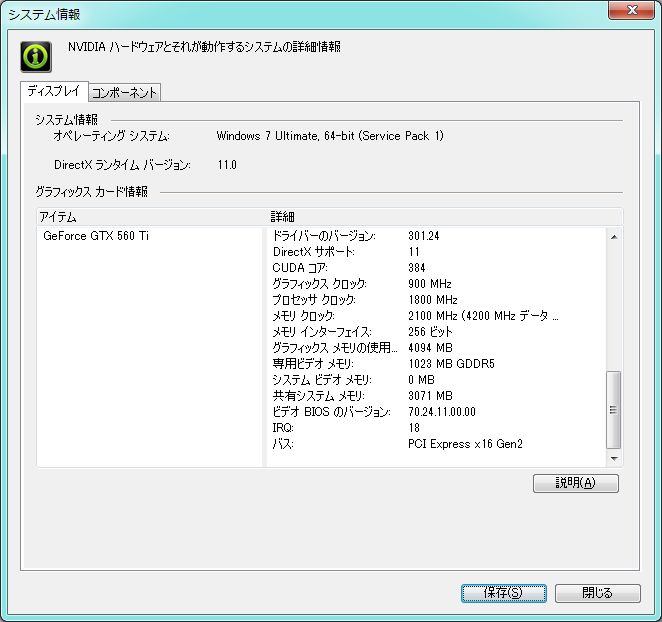Image resolution: width=662 pixels, height=622 pixels.
Task: Select the ディスプレイ tab
Action: [x=54, y=91]
